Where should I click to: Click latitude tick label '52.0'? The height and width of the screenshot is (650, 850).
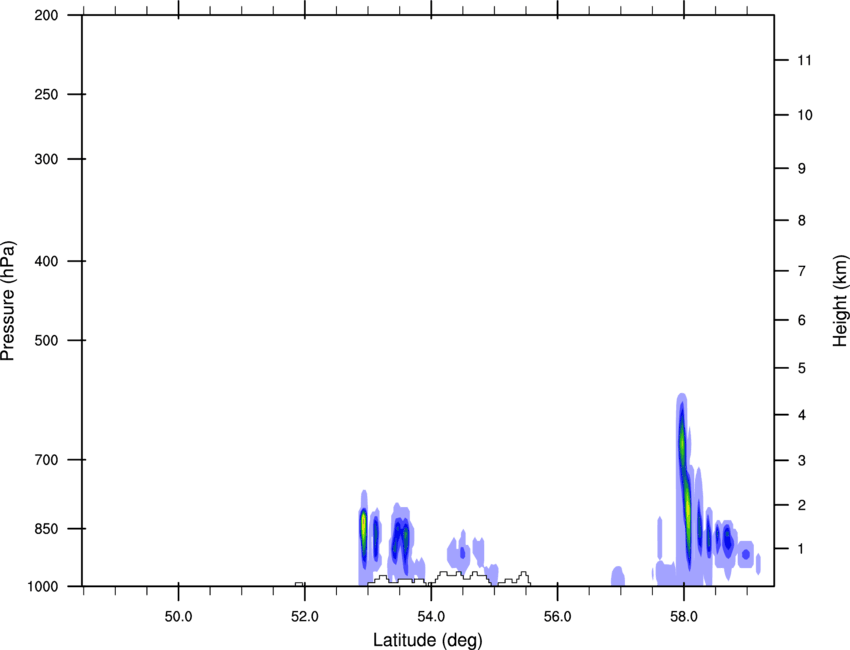[305, 617]
